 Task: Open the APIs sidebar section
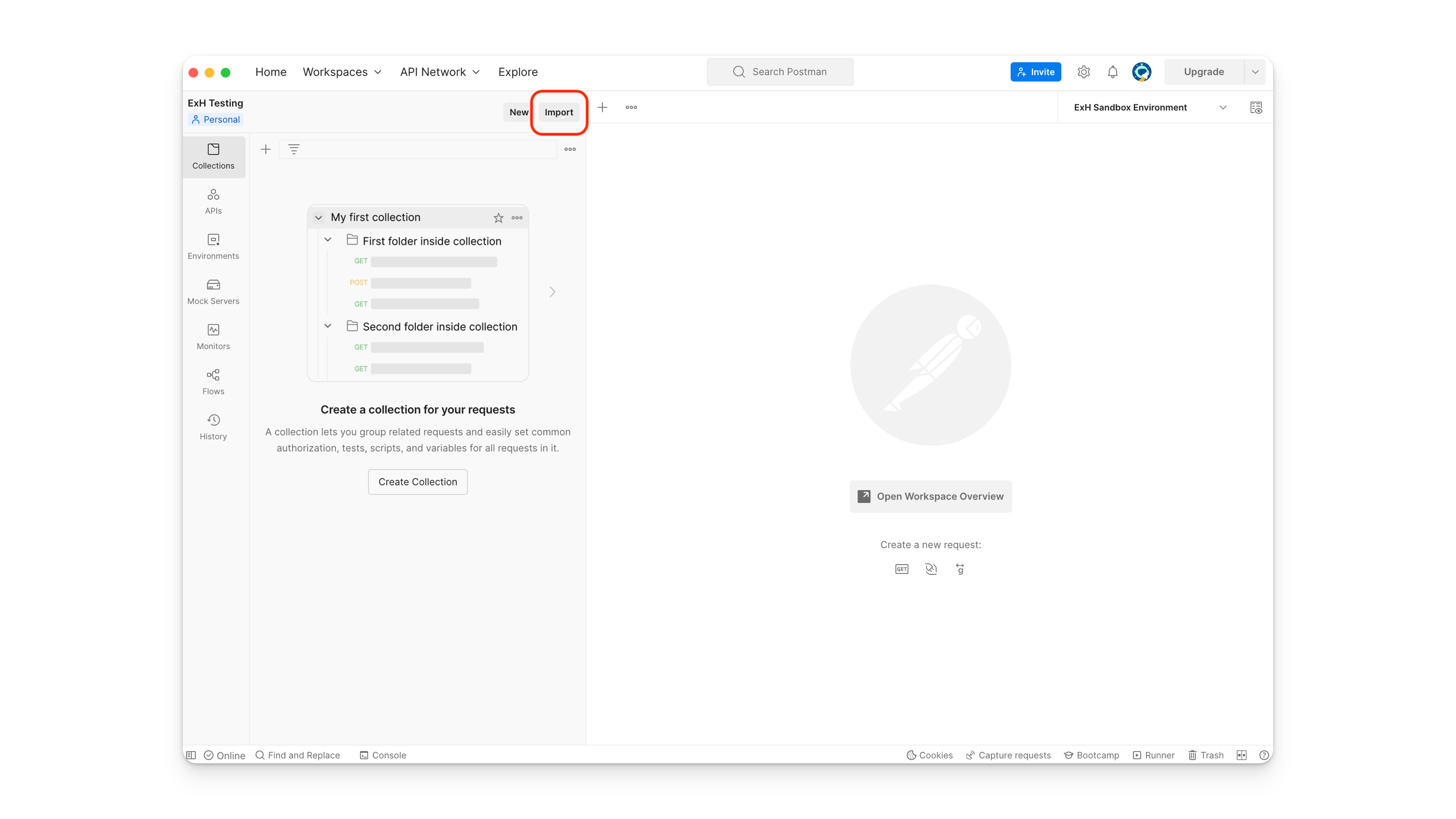point(213,201)
